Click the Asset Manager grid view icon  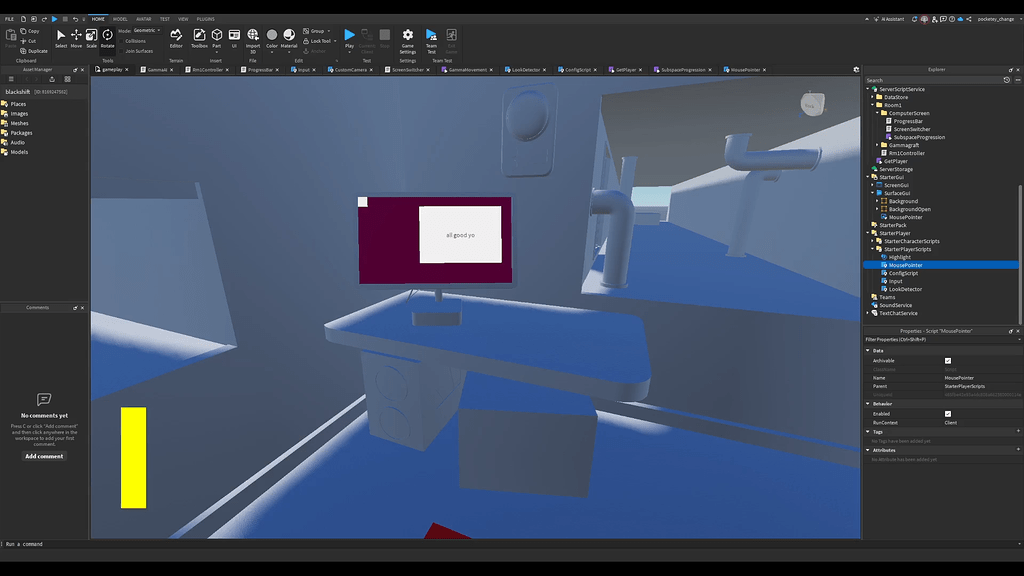point(67,79)
